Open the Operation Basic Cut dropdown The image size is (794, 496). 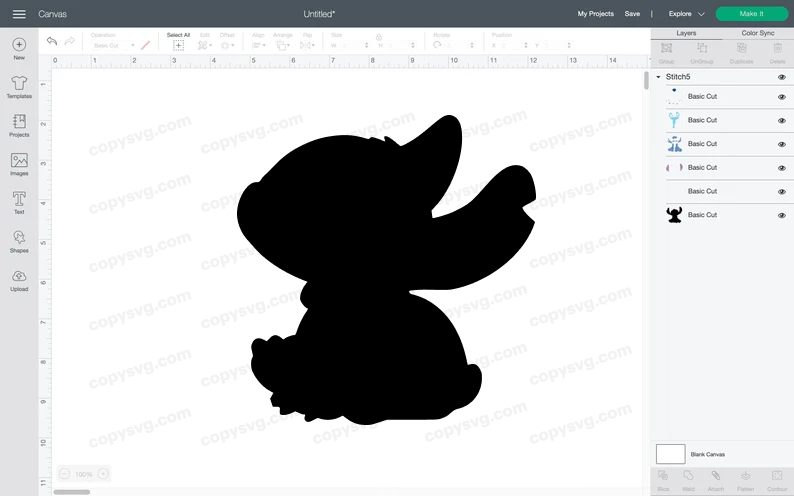(x=113, y=46)
